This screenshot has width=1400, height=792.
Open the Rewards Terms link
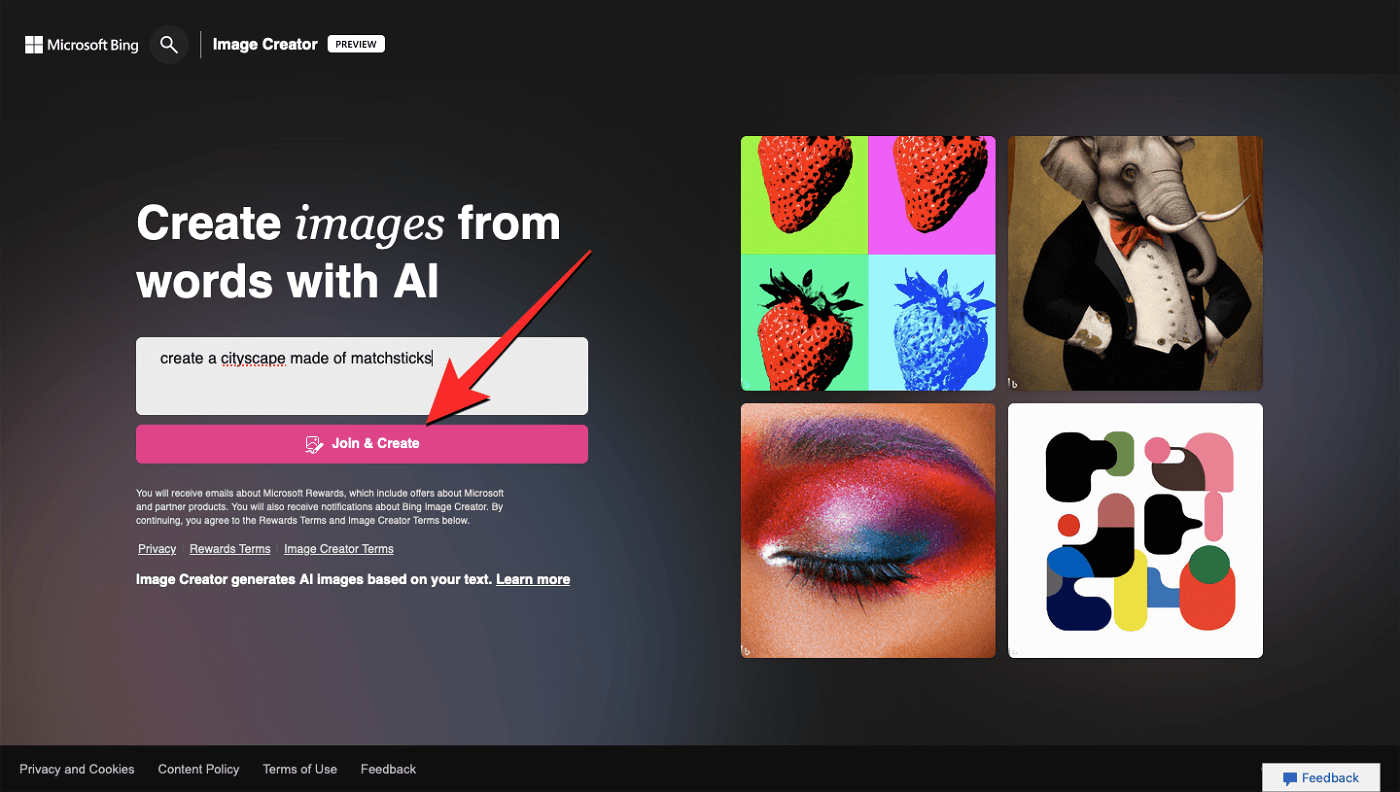pos(230,549)
